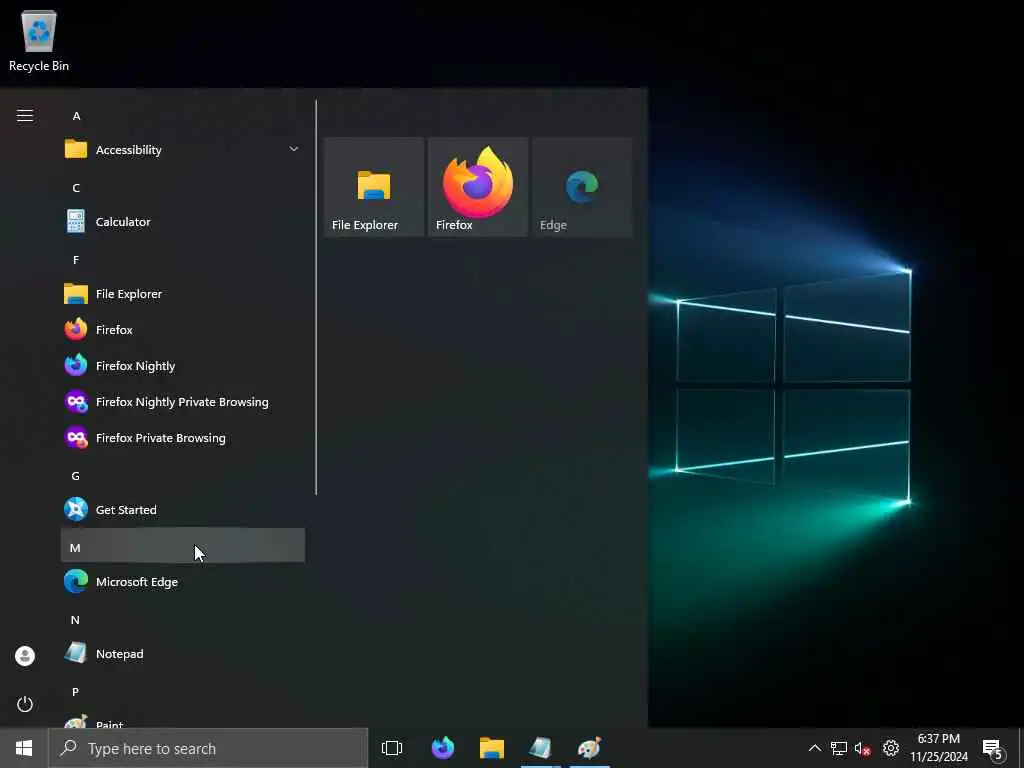Open Firefox Nightly Private Browsing
Image resolution: width=1024 pixels, height=768 pixels.
183,402
